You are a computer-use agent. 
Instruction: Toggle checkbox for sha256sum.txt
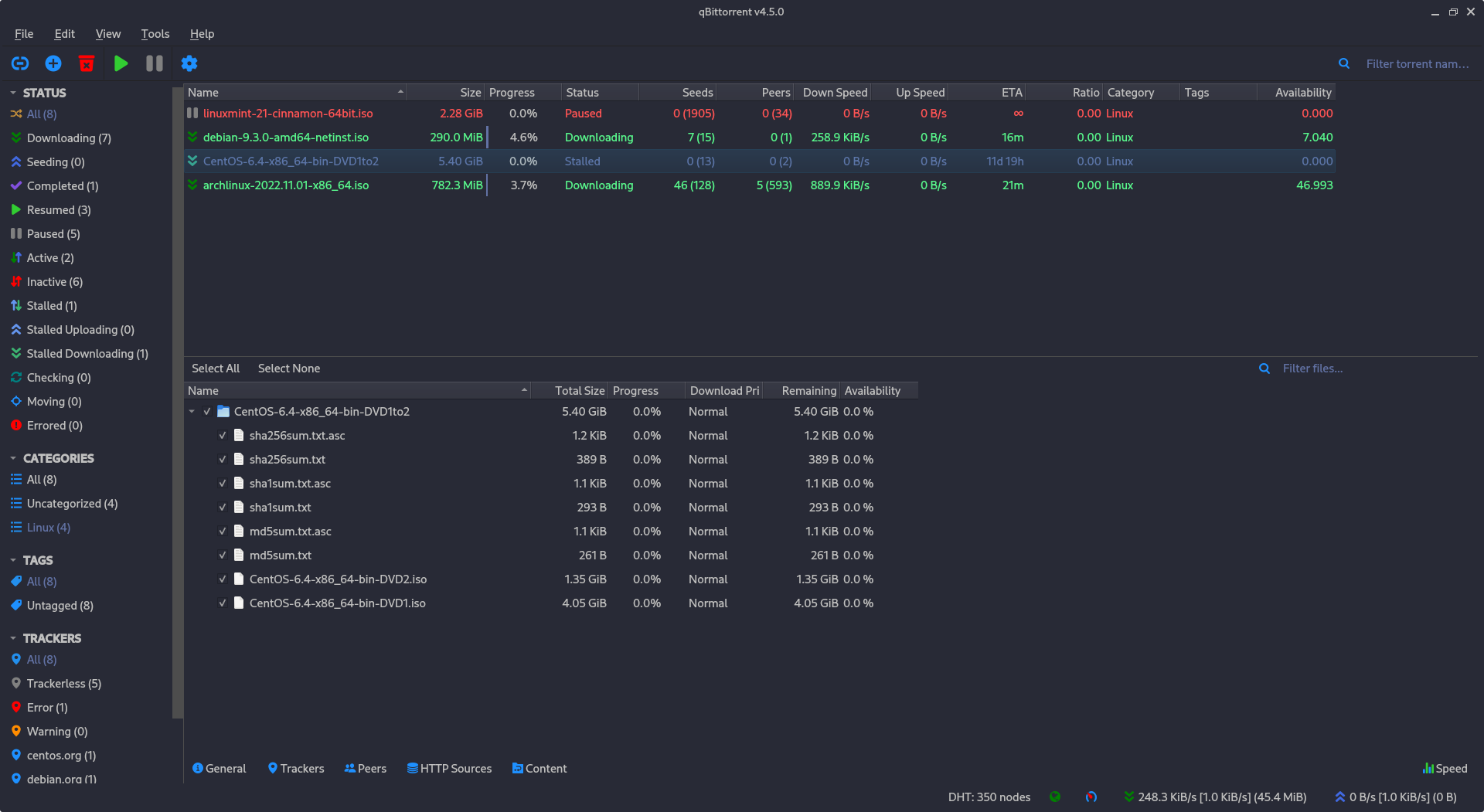click(x=223, y=460)
